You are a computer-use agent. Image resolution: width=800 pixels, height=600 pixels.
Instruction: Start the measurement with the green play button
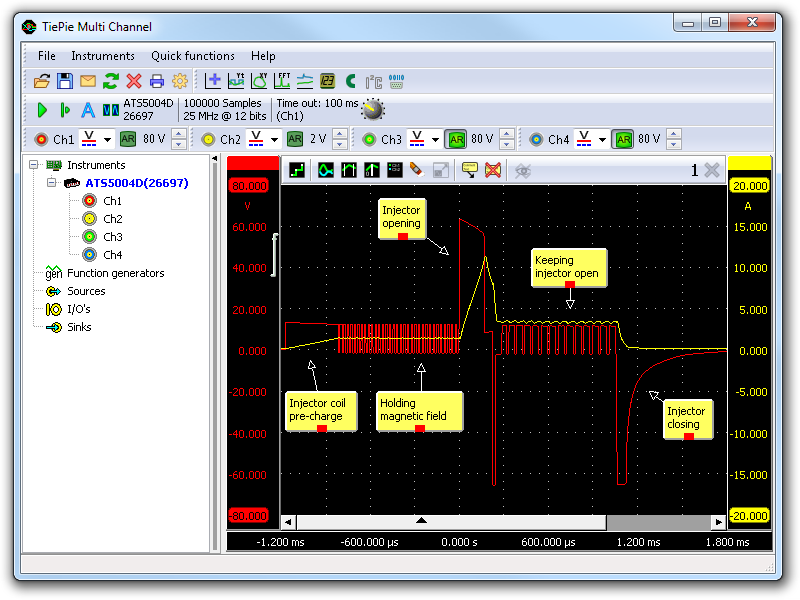41,110
